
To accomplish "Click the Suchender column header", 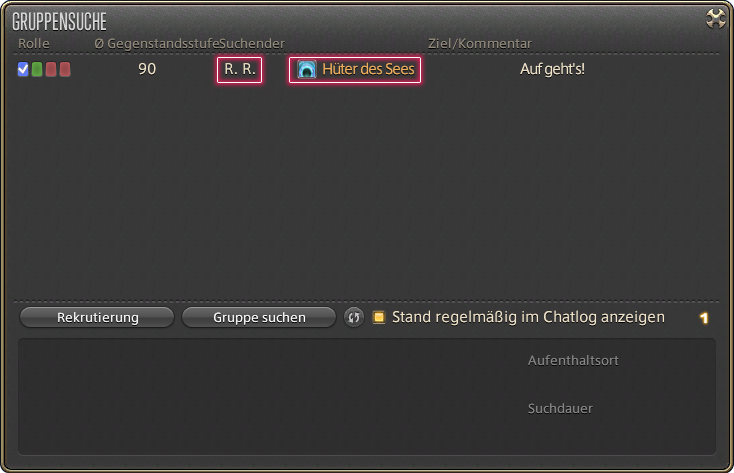I will click(252, 44).
